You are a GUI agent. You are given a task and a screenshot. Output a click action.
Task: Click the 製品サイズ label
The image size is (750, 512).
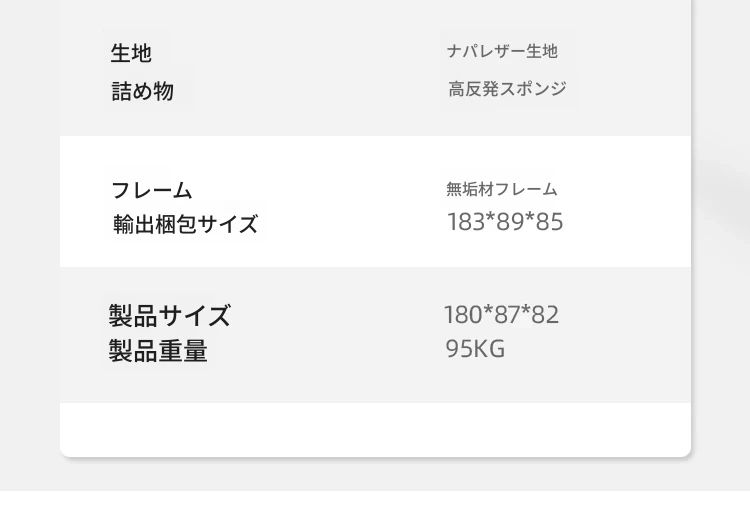click(170, 315)
